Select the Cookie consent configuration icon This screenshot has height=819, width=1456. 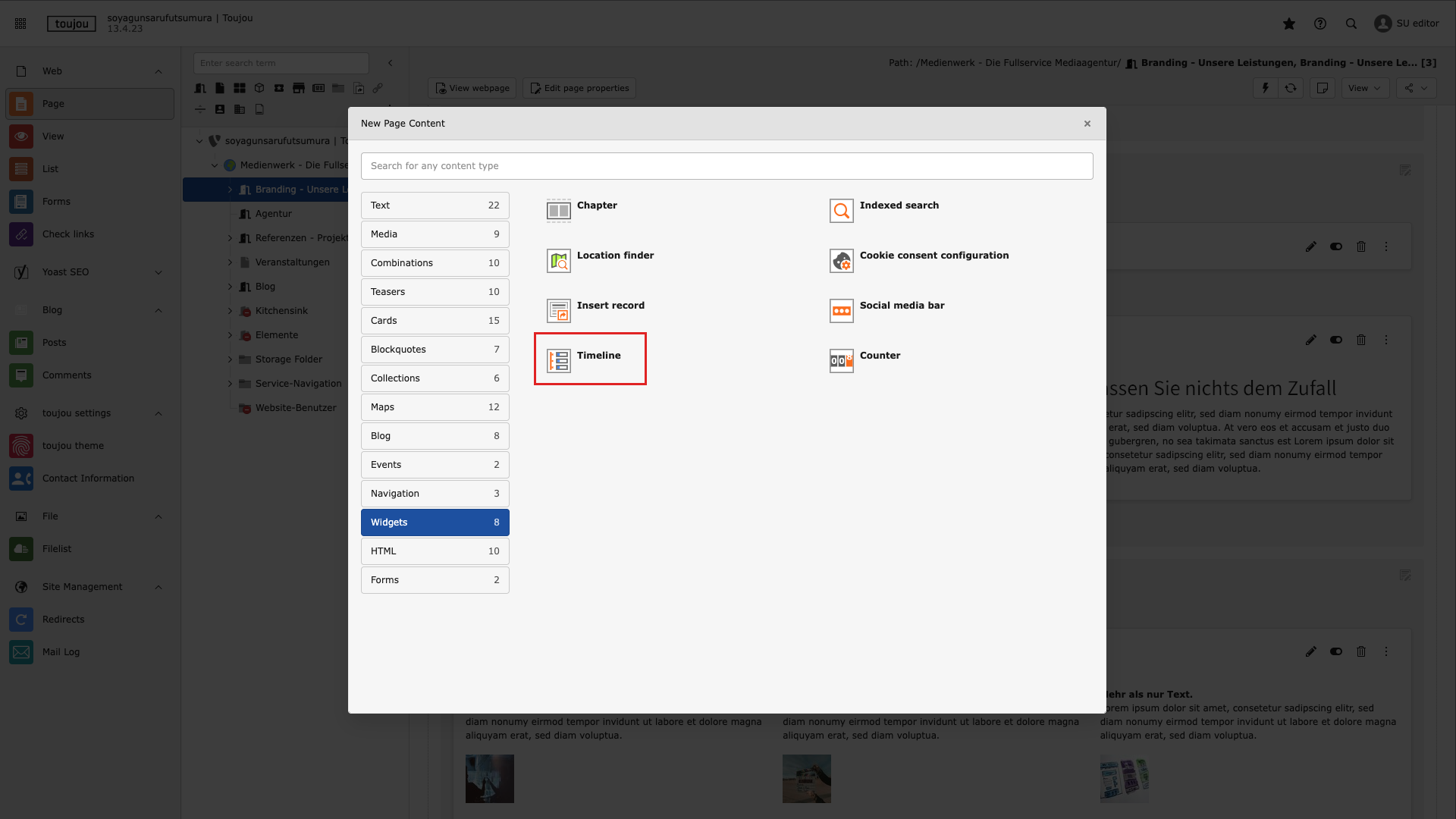(841, 261)
